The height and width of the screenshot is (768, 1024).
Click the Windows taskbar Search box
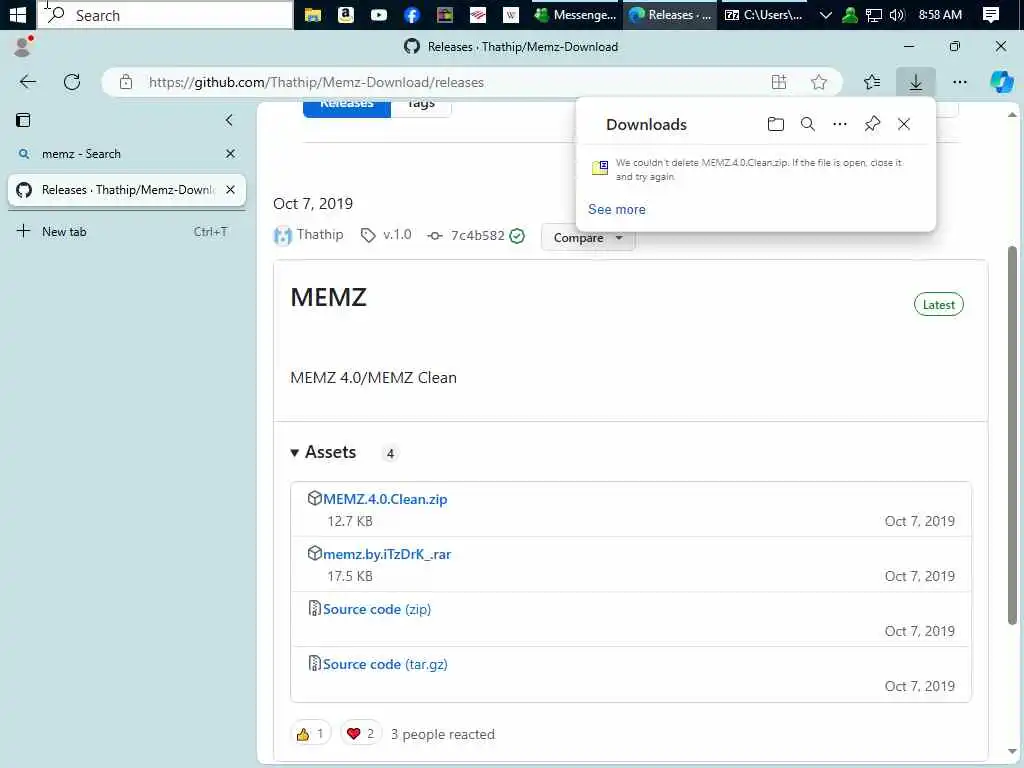tap(165, 14)
